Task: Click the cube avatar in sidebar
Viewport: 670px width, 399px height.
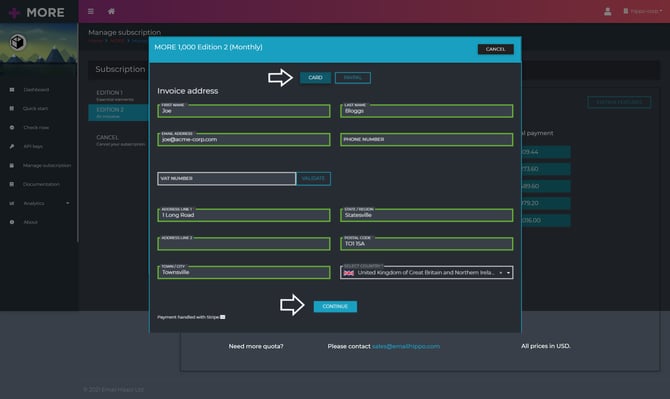Action: [18, 42]
